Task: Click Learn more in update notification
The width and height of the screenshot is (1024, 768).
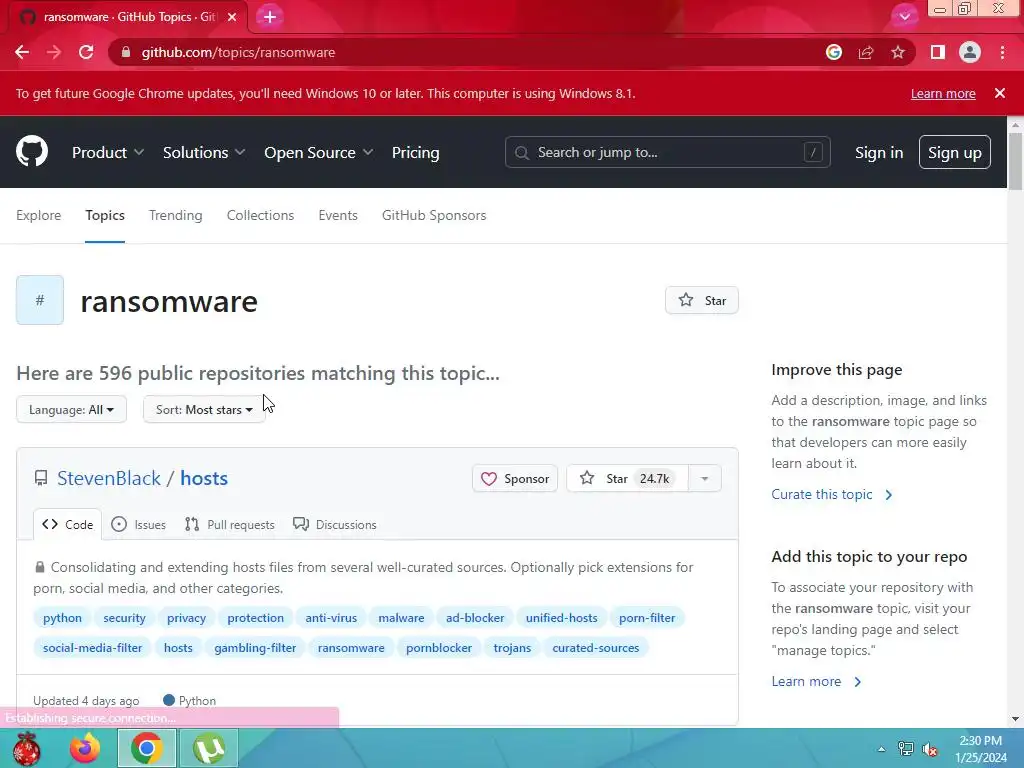Action: (x=943, y=93)
